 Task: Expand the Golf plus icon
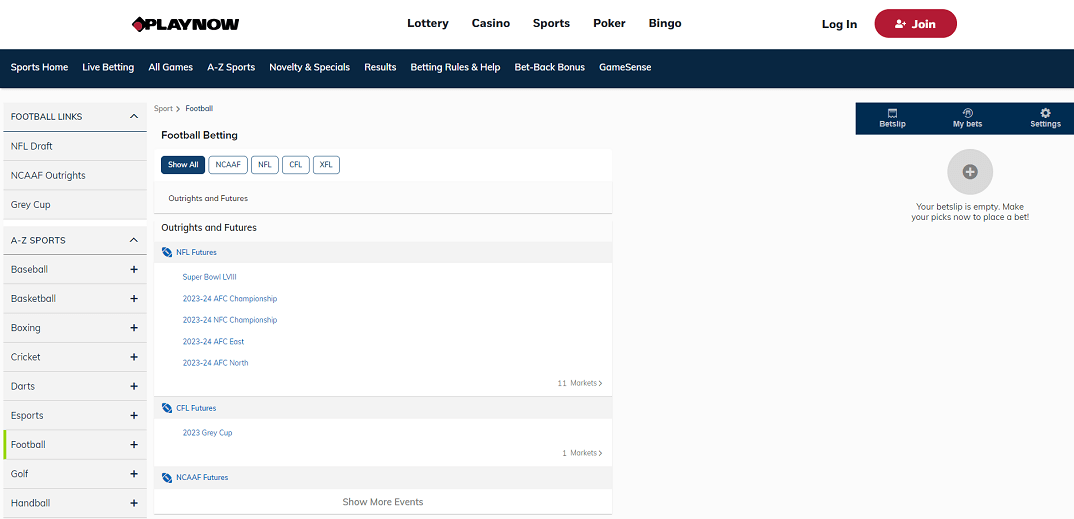[134, 474]
